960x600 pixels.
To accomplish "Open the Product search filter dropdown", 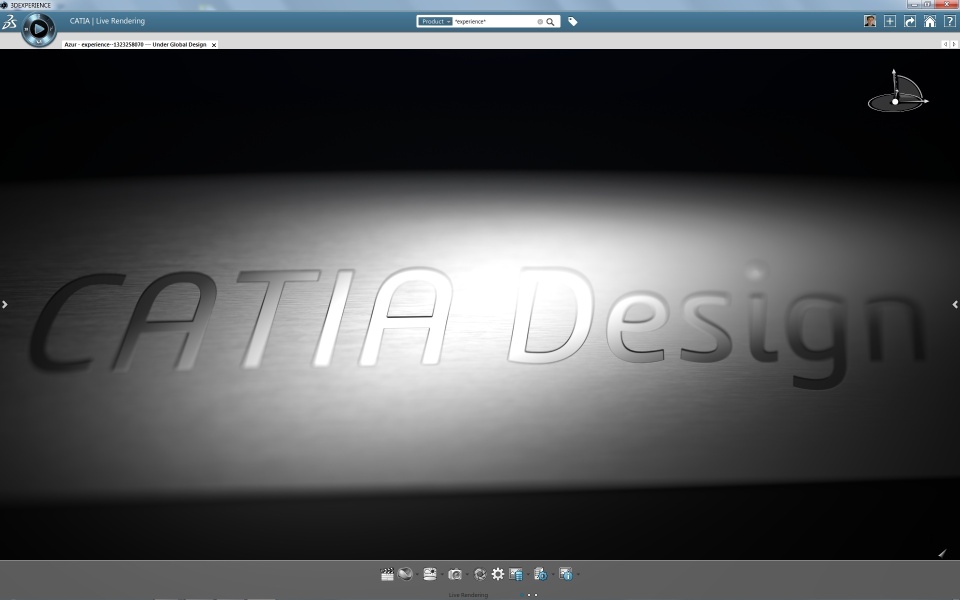I will click(435, 21).
